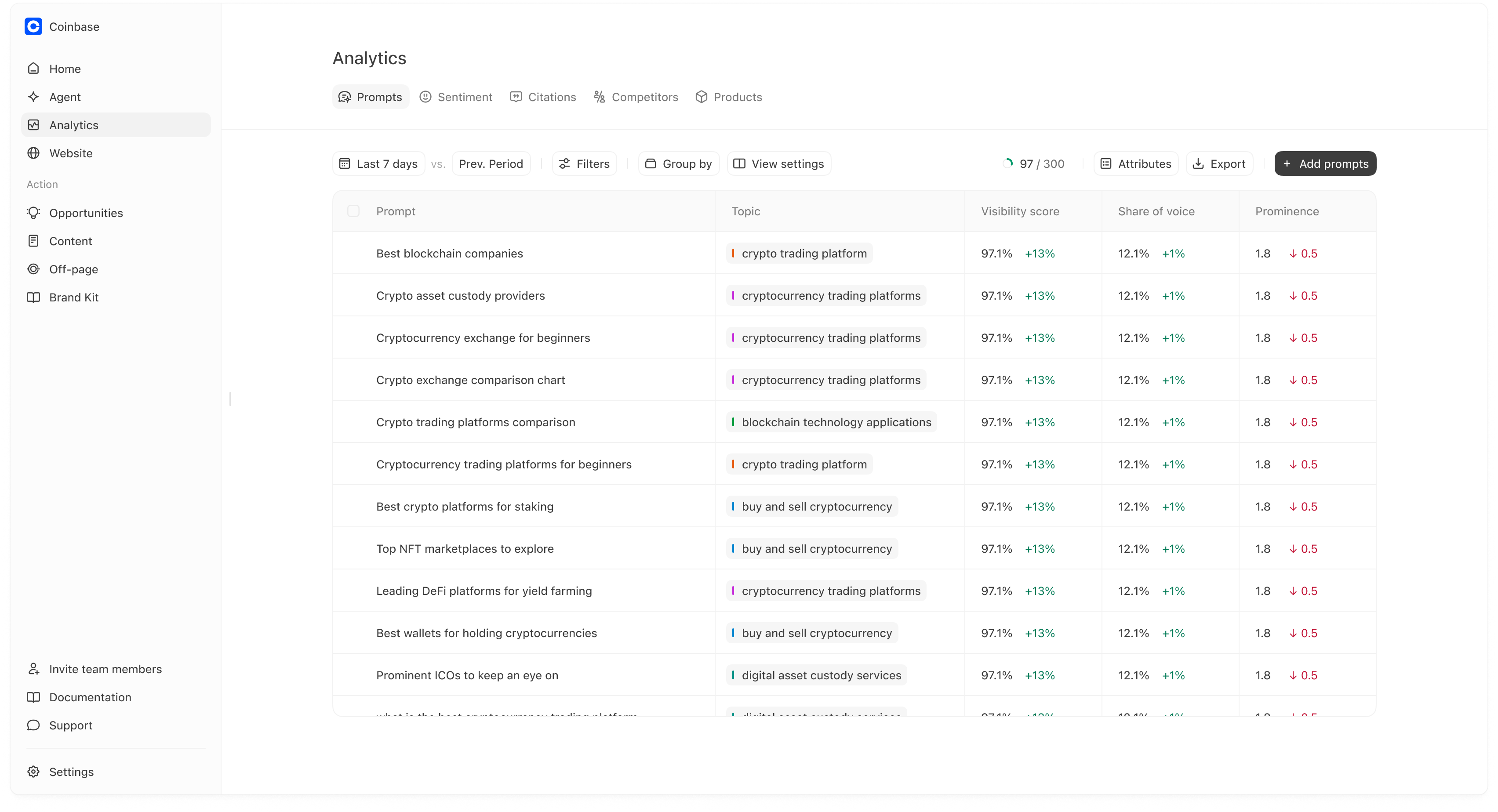Open Opportunities lightbulb icon in sidebar
Screen dimensions: 1498x812
(x=34, y=213)
